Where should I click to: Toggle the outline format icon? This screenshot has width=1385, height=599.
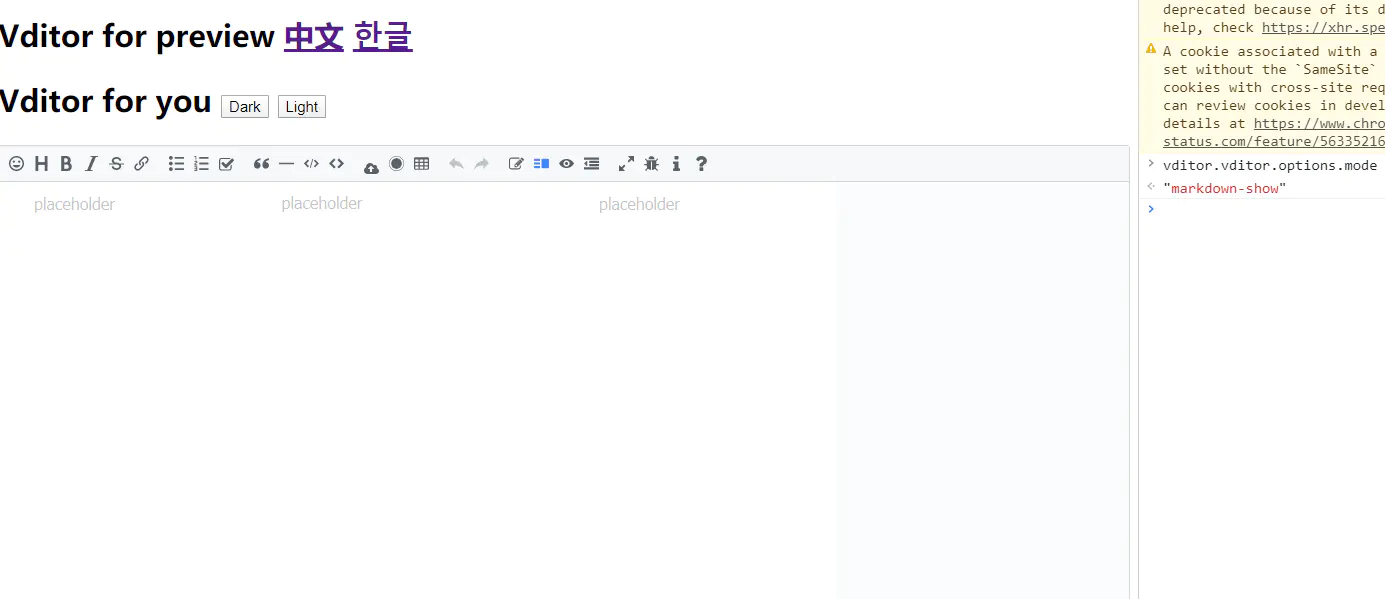pos(591,164)
